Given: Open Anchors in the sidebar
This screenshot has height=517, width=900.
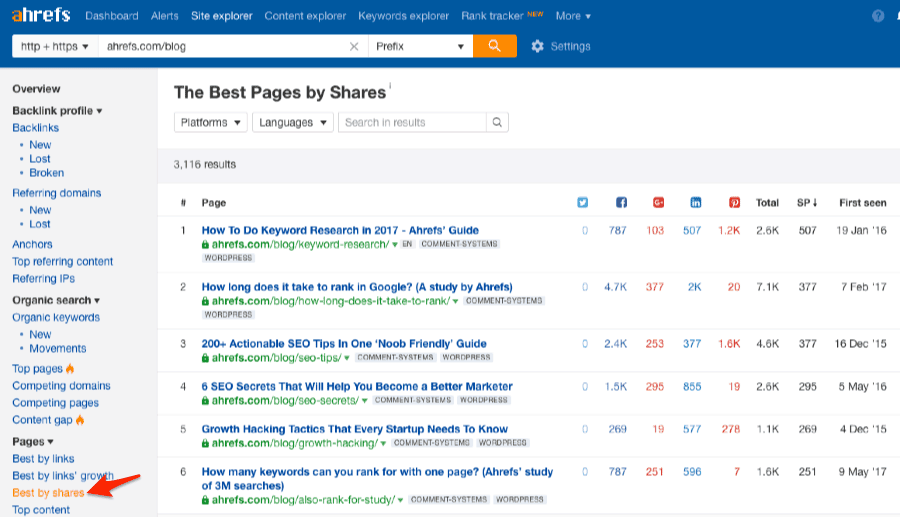Looking at the screenshot, I should pyautogui.click(x=32, y=244).
